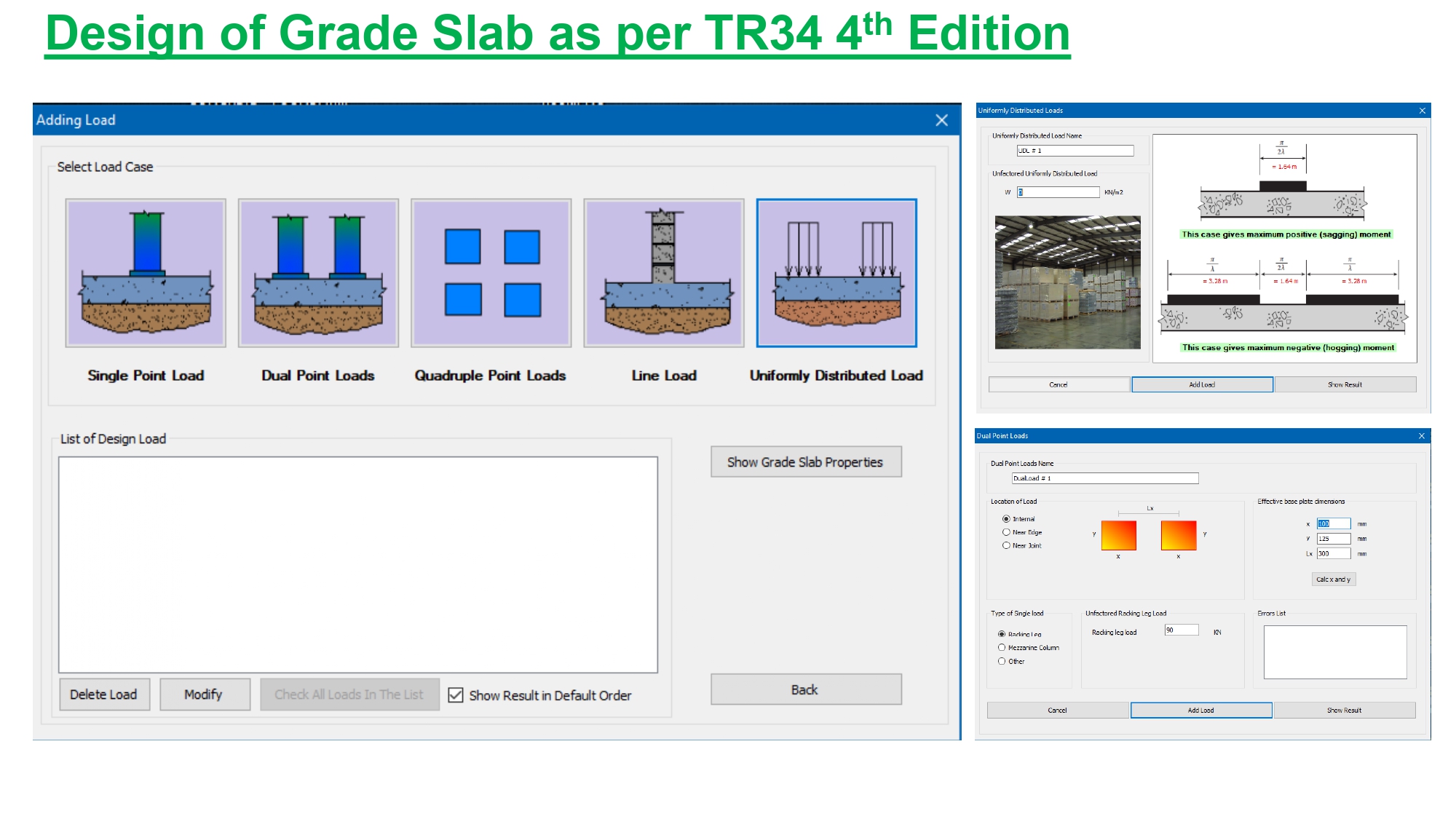
Task: Click the UDL name input field
Action: [1075, 151]
